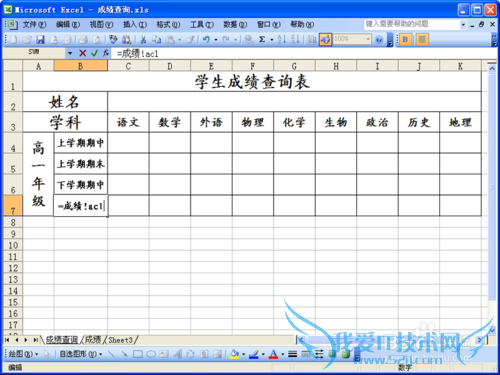Click the Help question mark icon
Viewport: 500px width, 375px height.
pos(379,40)
